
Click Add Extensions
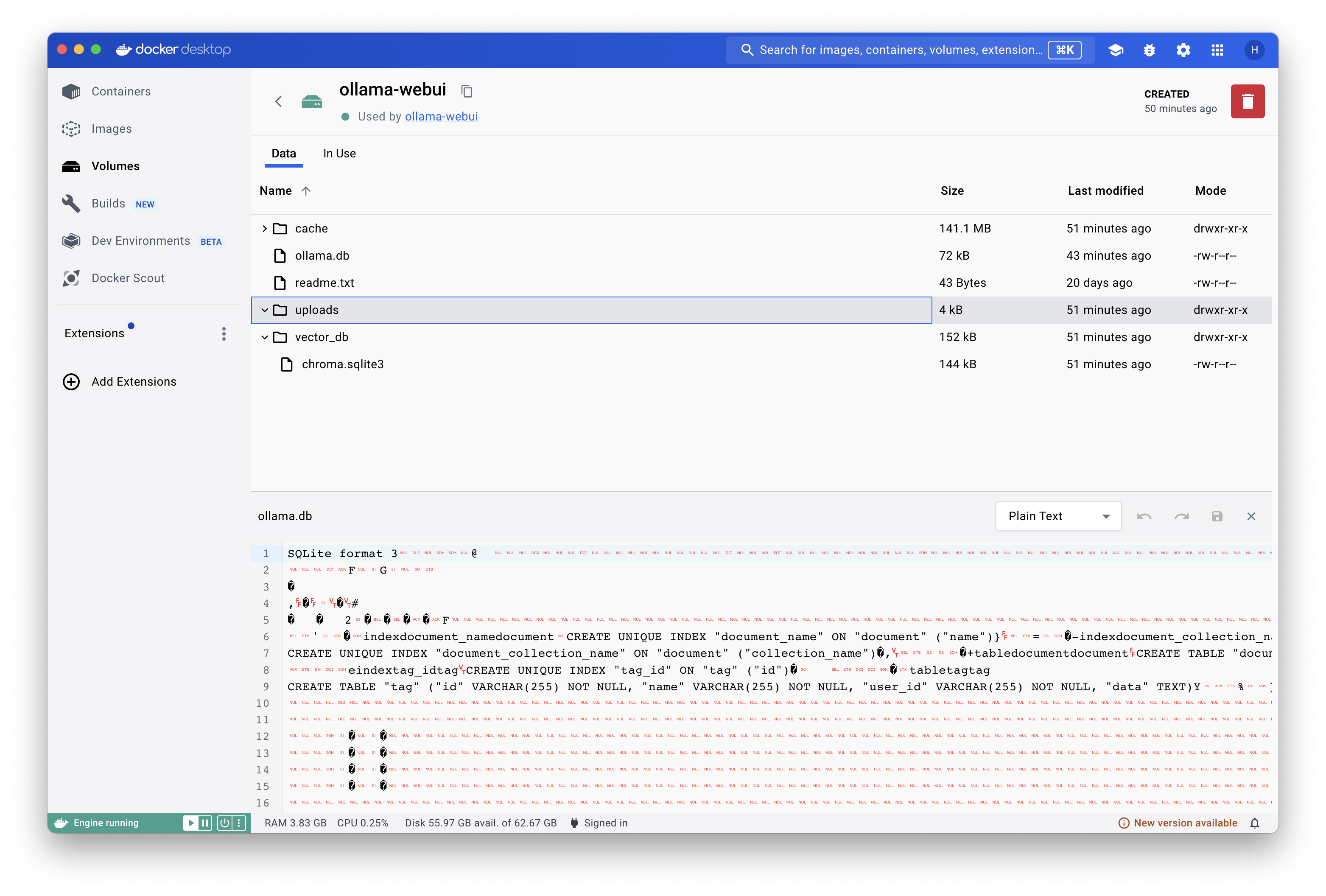pyautogui.click(x=134, y=382)
